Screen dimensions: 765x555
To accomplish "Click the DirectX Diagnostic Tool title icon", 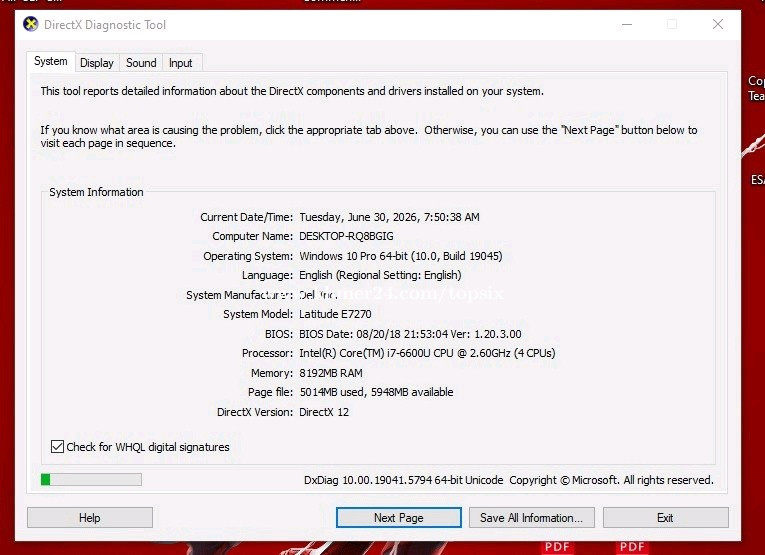I will pyautogui.click(x=30, y=24).
